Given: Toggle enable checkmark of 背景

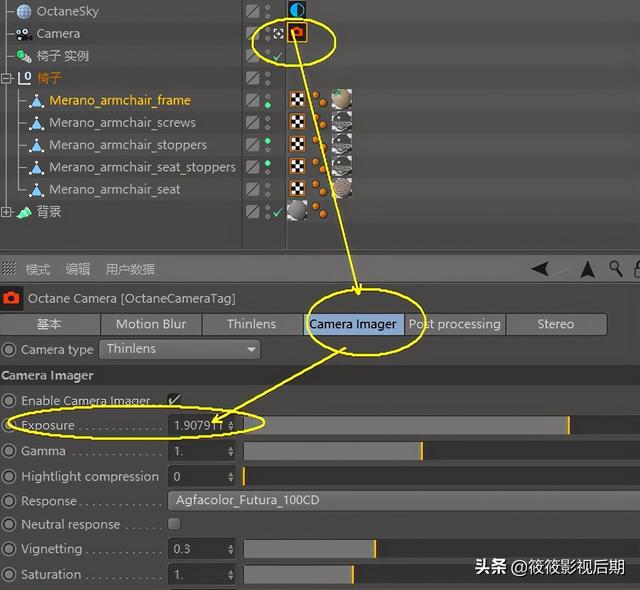Looking at the screenshot, I should point(278,212).
